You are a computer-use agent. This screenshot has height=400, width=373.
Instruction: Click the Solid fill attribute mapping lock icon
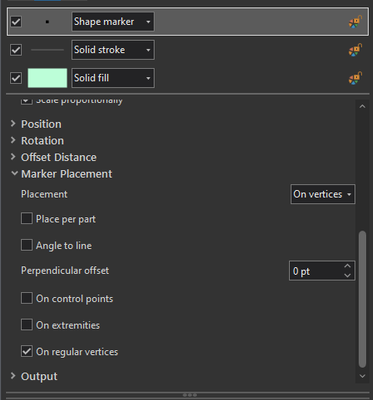(x=355, y=78)
